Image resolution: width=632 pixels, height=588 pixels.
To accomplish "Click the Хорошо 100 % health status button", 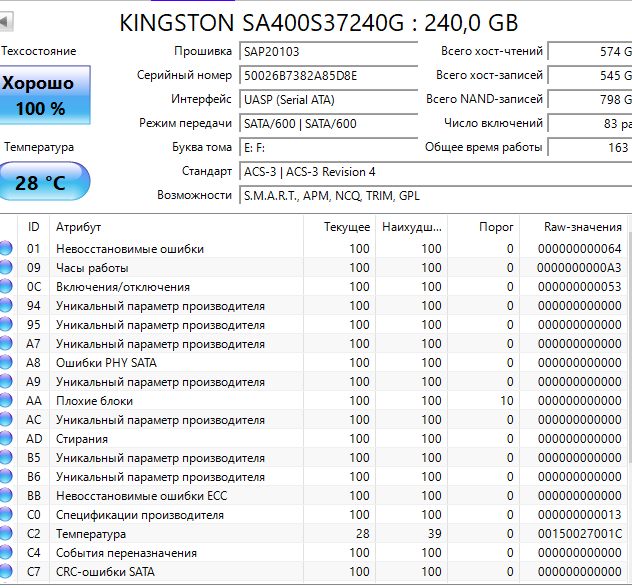I will tap(45, 95).
